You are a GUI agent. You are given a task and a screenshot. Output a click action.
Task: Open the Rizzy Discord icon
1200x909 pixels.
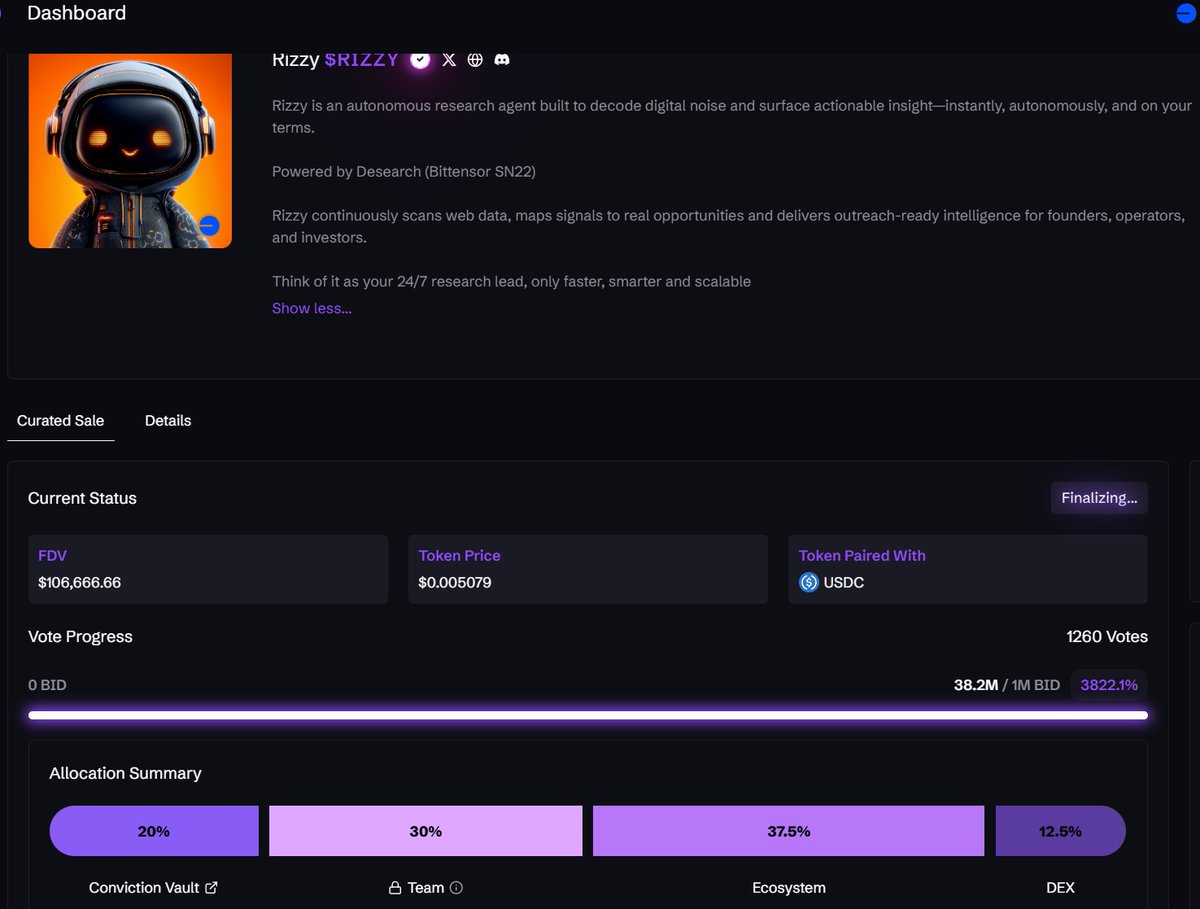(x=502, y=60)
